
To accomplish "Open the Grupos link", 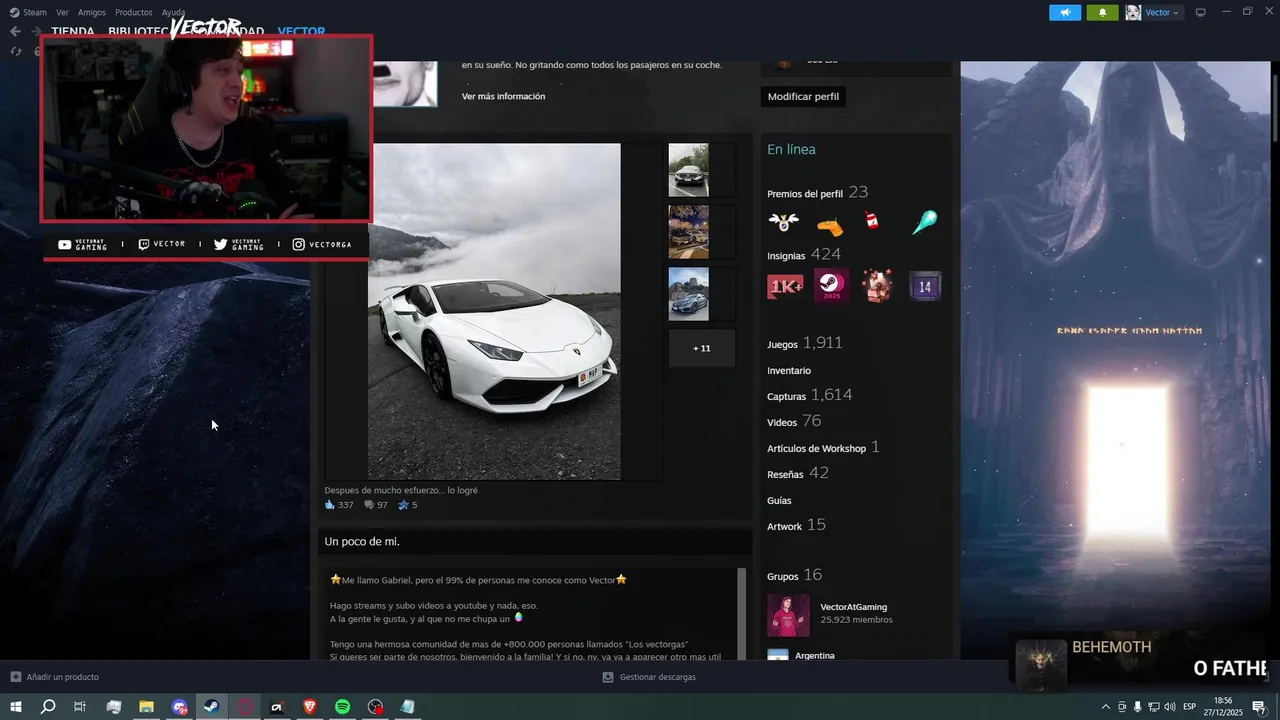I will click(782, 576).
